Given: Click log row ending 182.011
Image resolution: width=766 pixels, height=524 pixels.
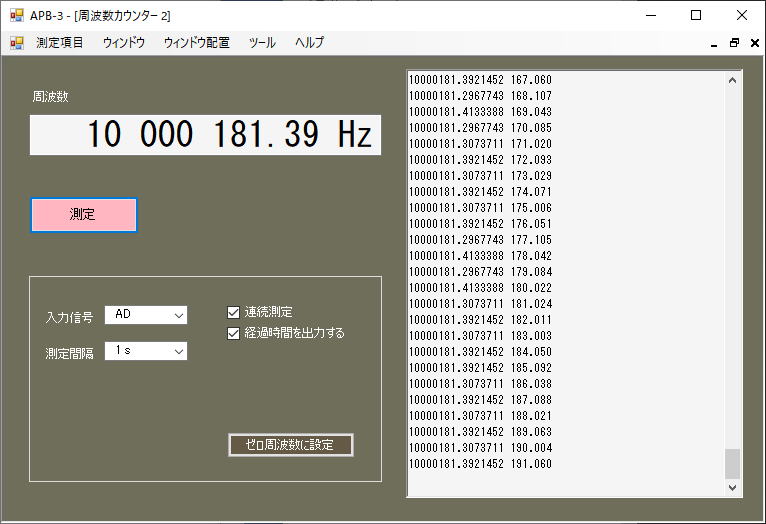Looking at the screenshot, I should 480,320.
